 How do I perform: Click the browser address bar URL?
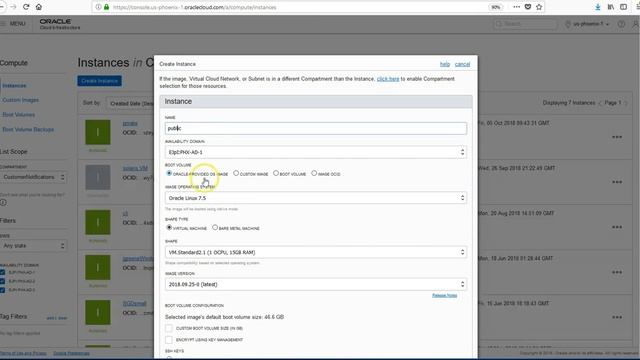[195, 7]
